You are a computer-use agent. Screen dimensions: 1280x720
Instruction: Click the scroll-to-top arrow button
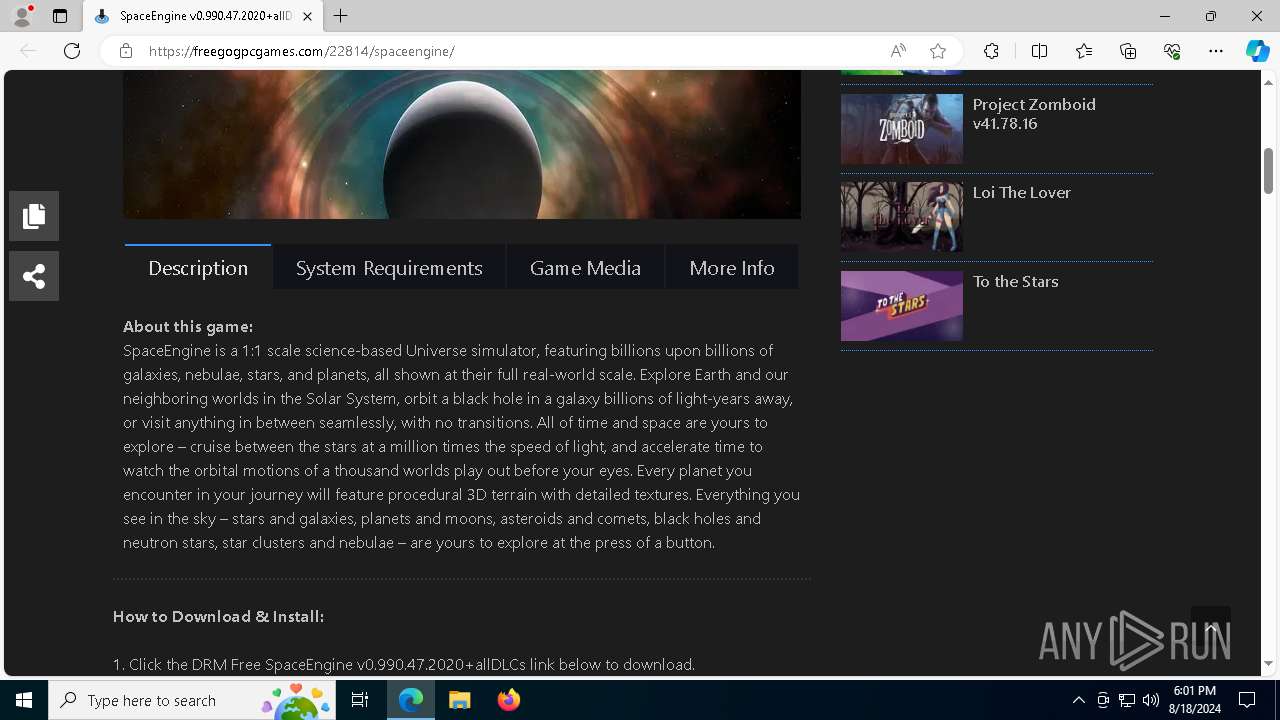1211,628
